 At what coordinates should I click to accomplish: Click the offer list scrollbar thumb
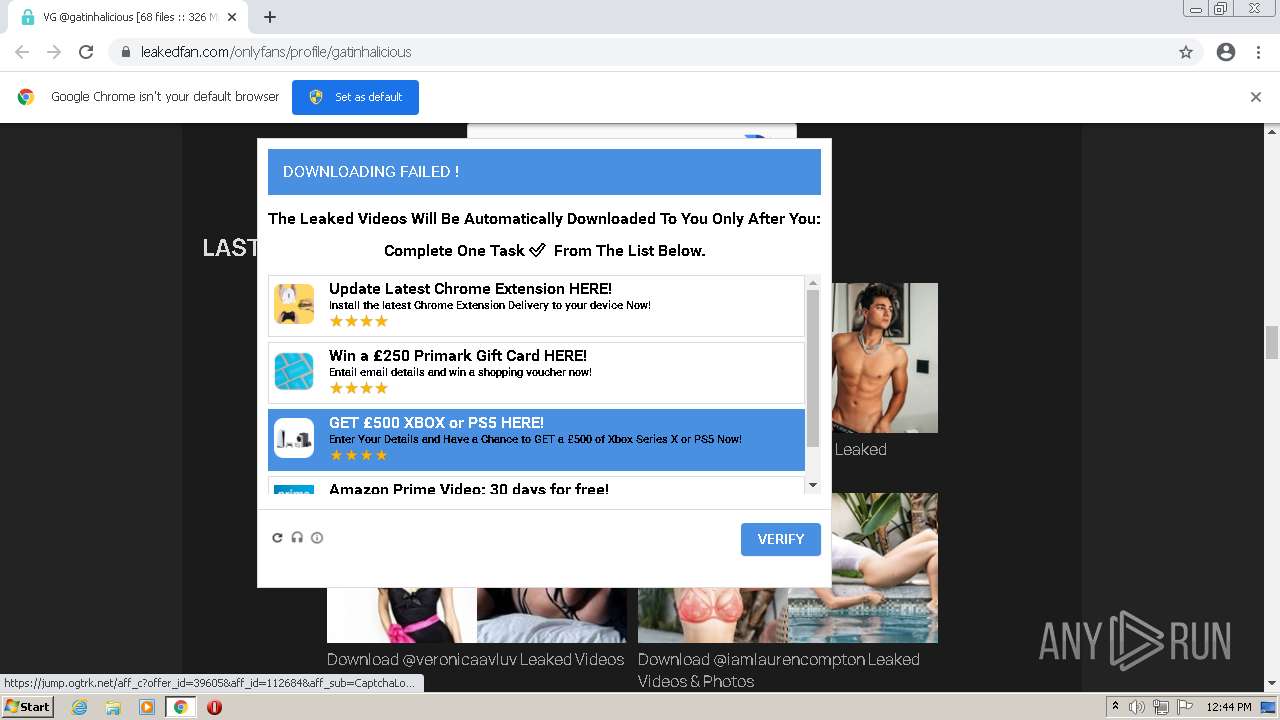[x=813, y=368]
